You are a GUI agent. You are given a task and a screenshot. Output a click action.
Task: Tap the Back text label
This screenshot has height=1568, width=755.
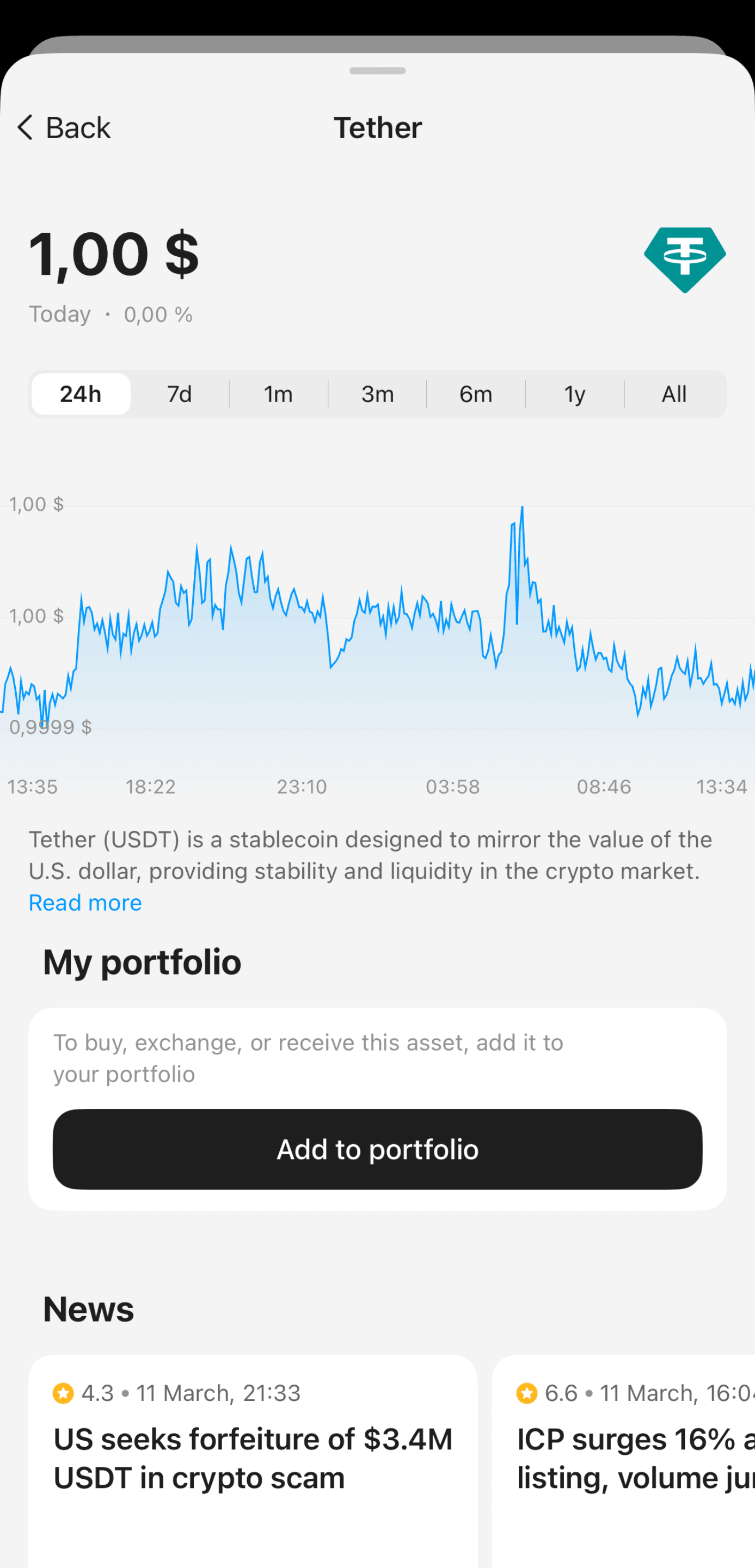click(x=78, y=128)
